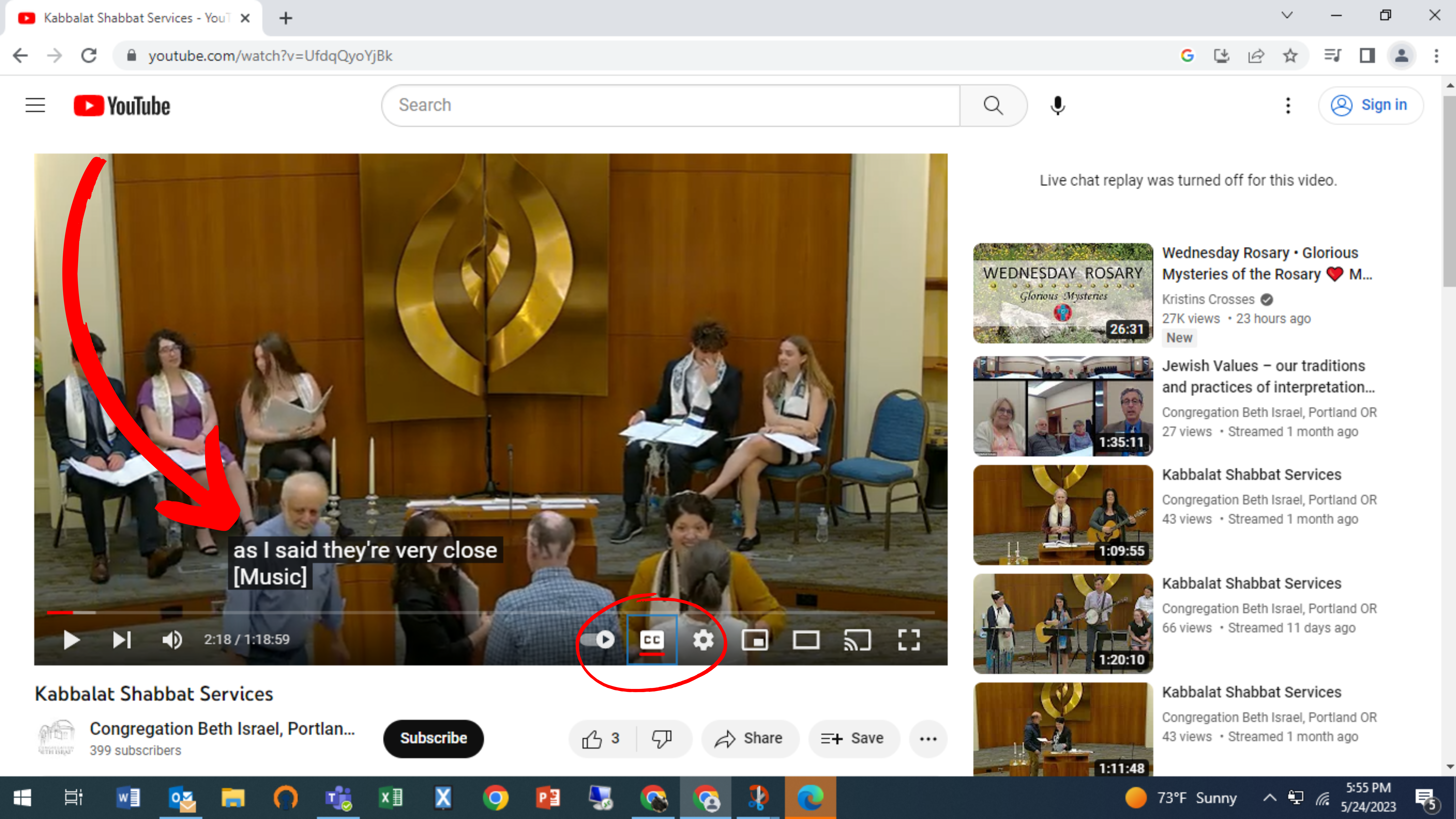Image resolution: width=1456 pixels, height=819 pixels.
Task: Open Kristins Crosses channel link
Action: coord(1208,299)
